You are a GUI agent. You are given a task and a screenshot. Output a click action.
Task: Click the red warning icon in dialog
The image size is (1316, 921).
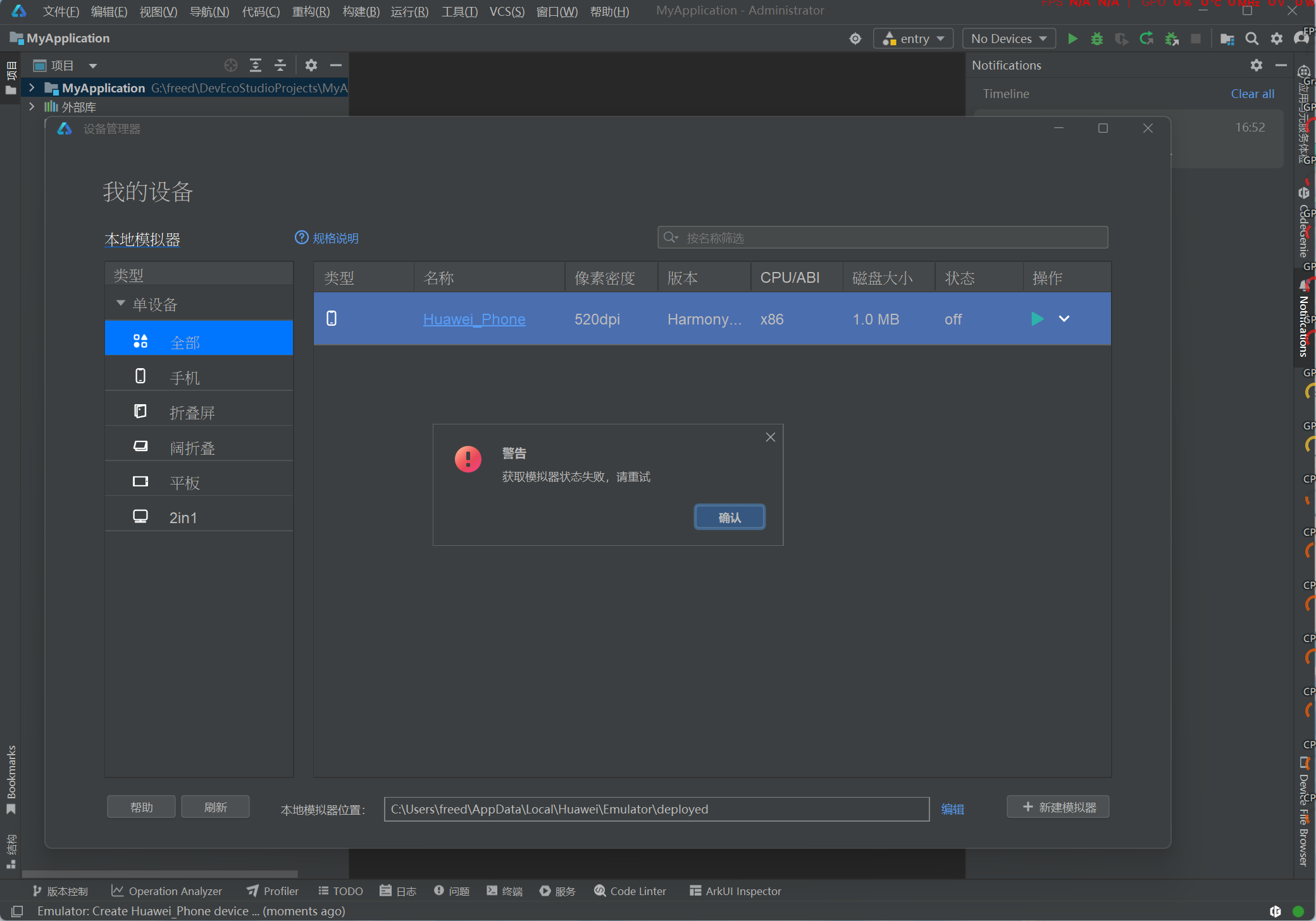pyautogui.click(x=468, y=459)
